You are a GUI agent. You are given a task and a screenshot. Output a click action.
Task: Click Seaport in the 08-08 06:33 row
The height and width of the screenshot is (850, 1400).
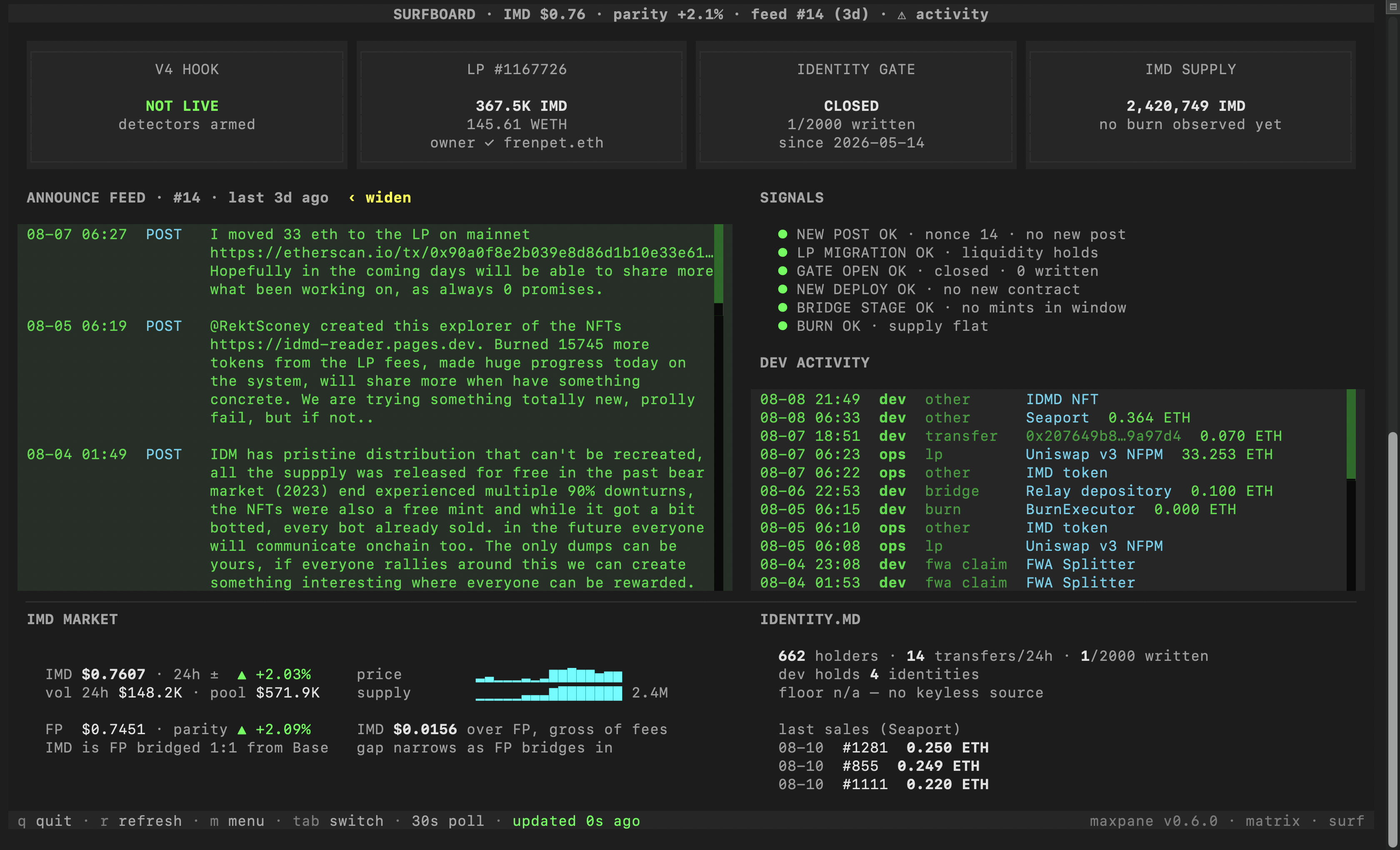point(1057,417)
